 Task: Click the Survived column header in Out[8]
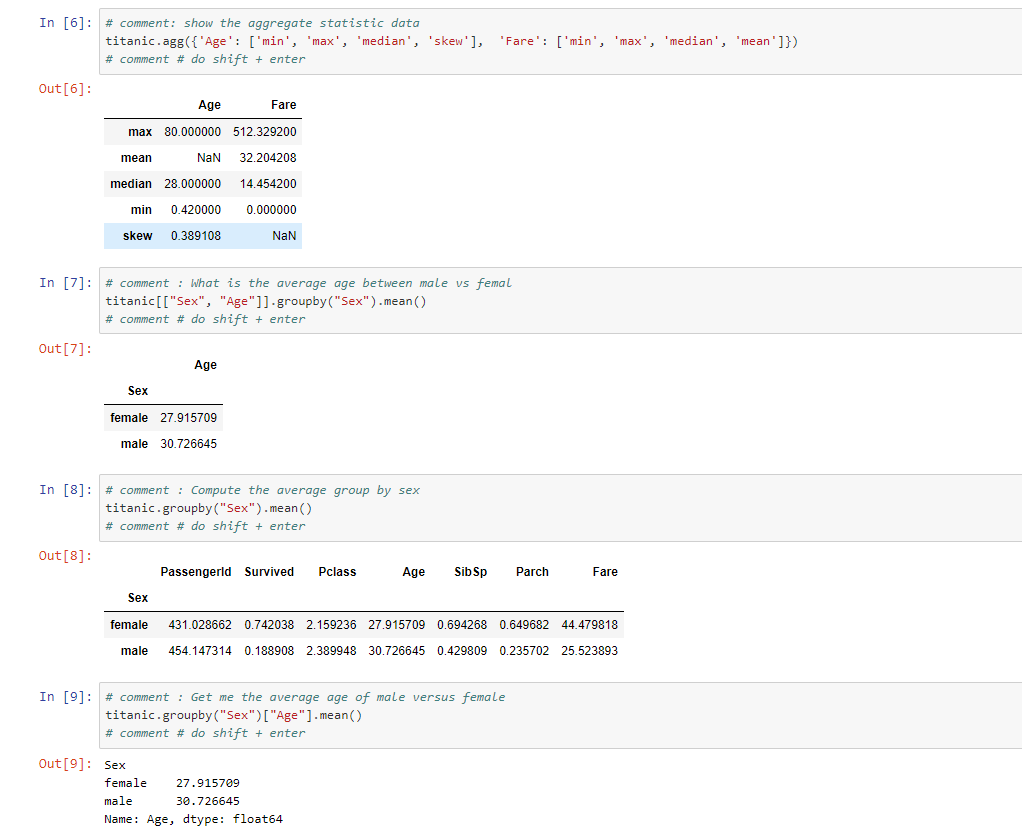click(x=269, y=572)
